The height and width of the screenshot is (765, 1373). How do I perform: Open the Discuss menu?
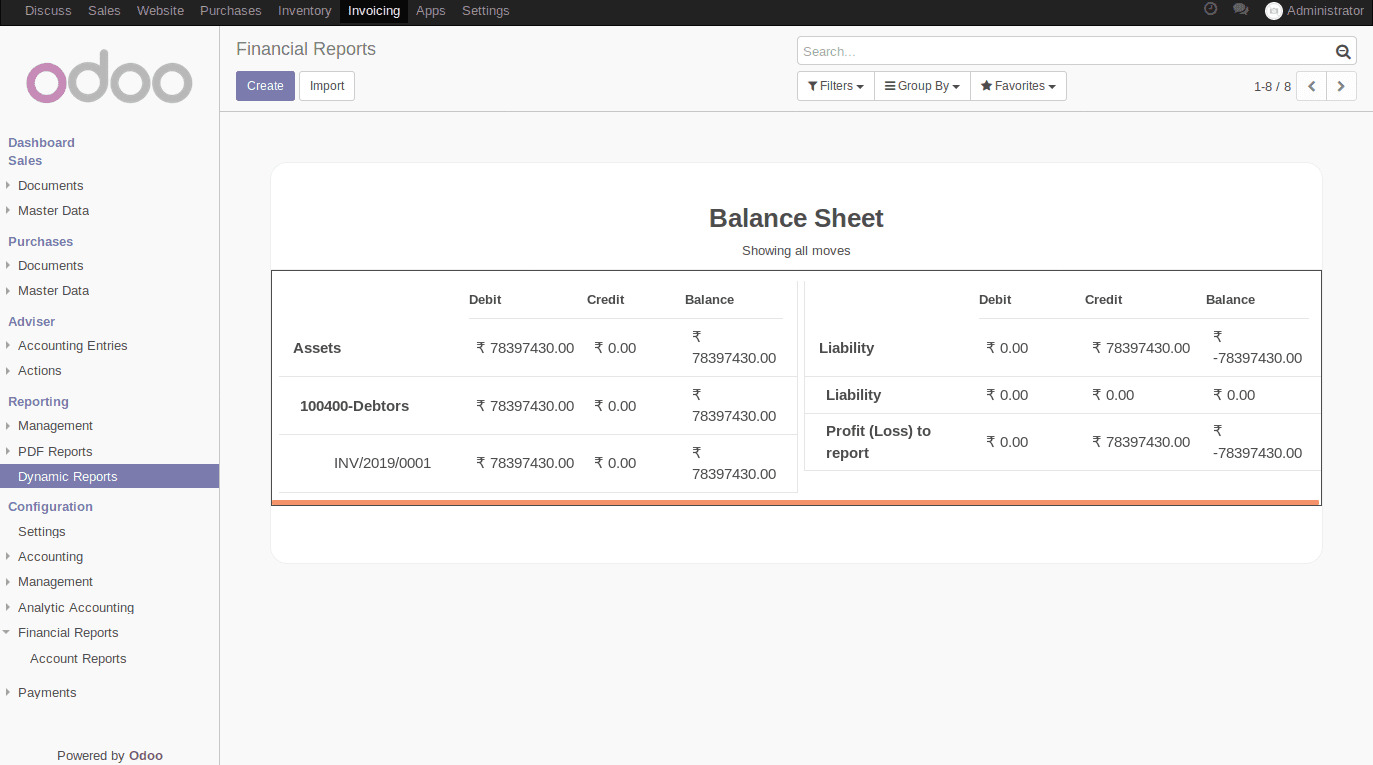pyautogui.click(x=48, y=11)
